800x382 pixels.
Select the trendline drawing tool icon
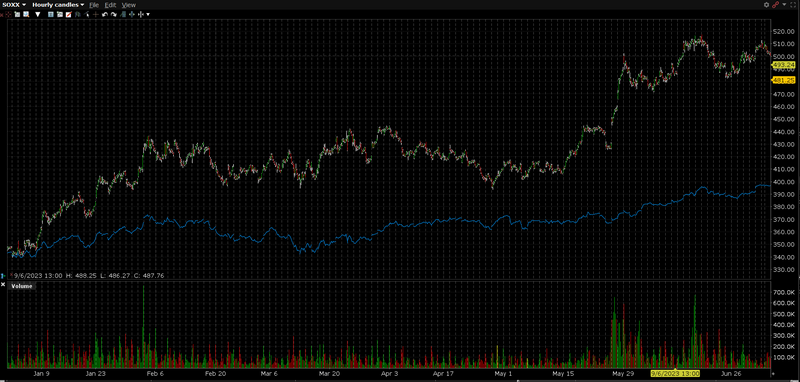tap(87, 14)
